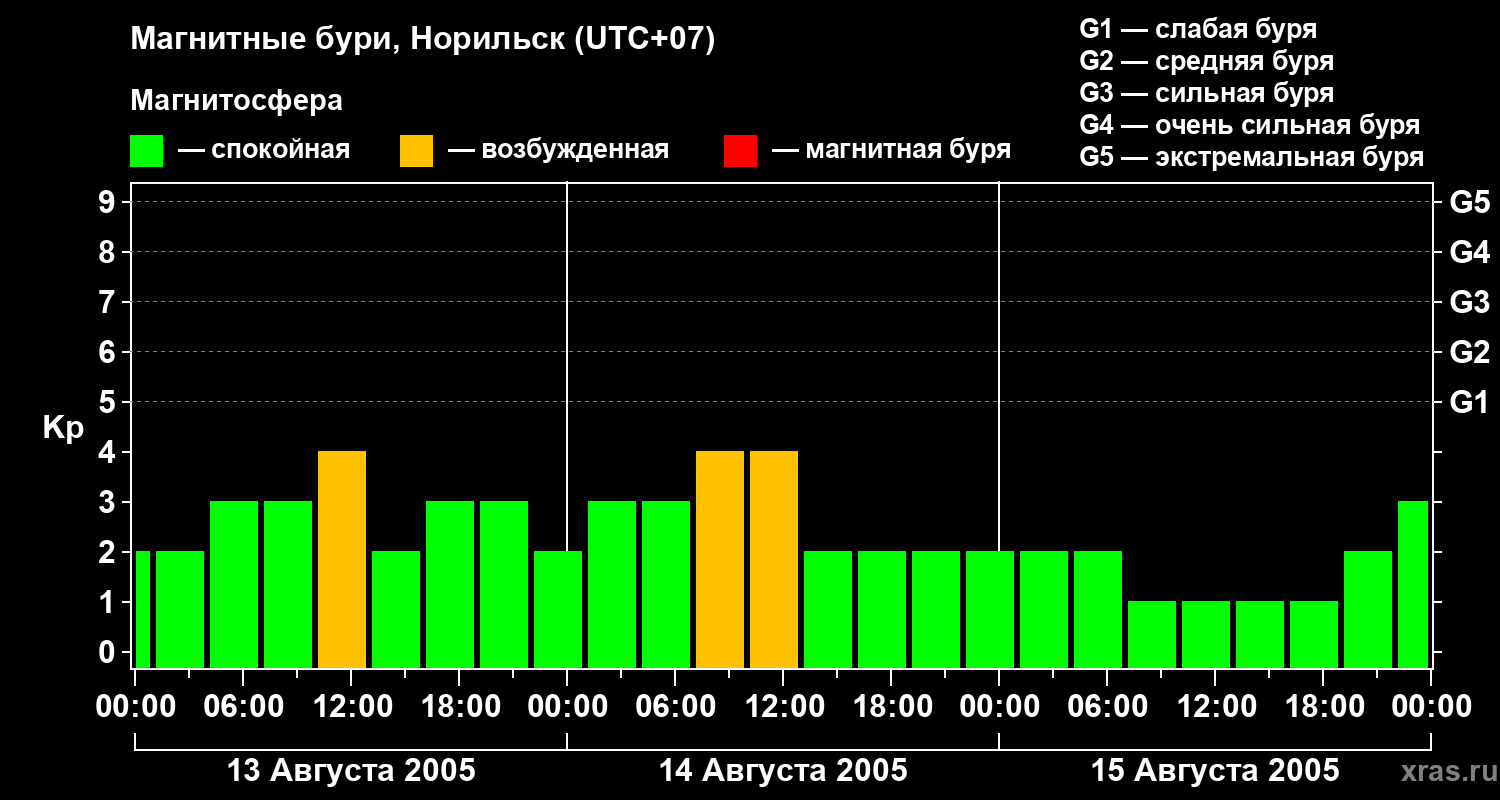Click the 'G5' label on right axis

1469,202
